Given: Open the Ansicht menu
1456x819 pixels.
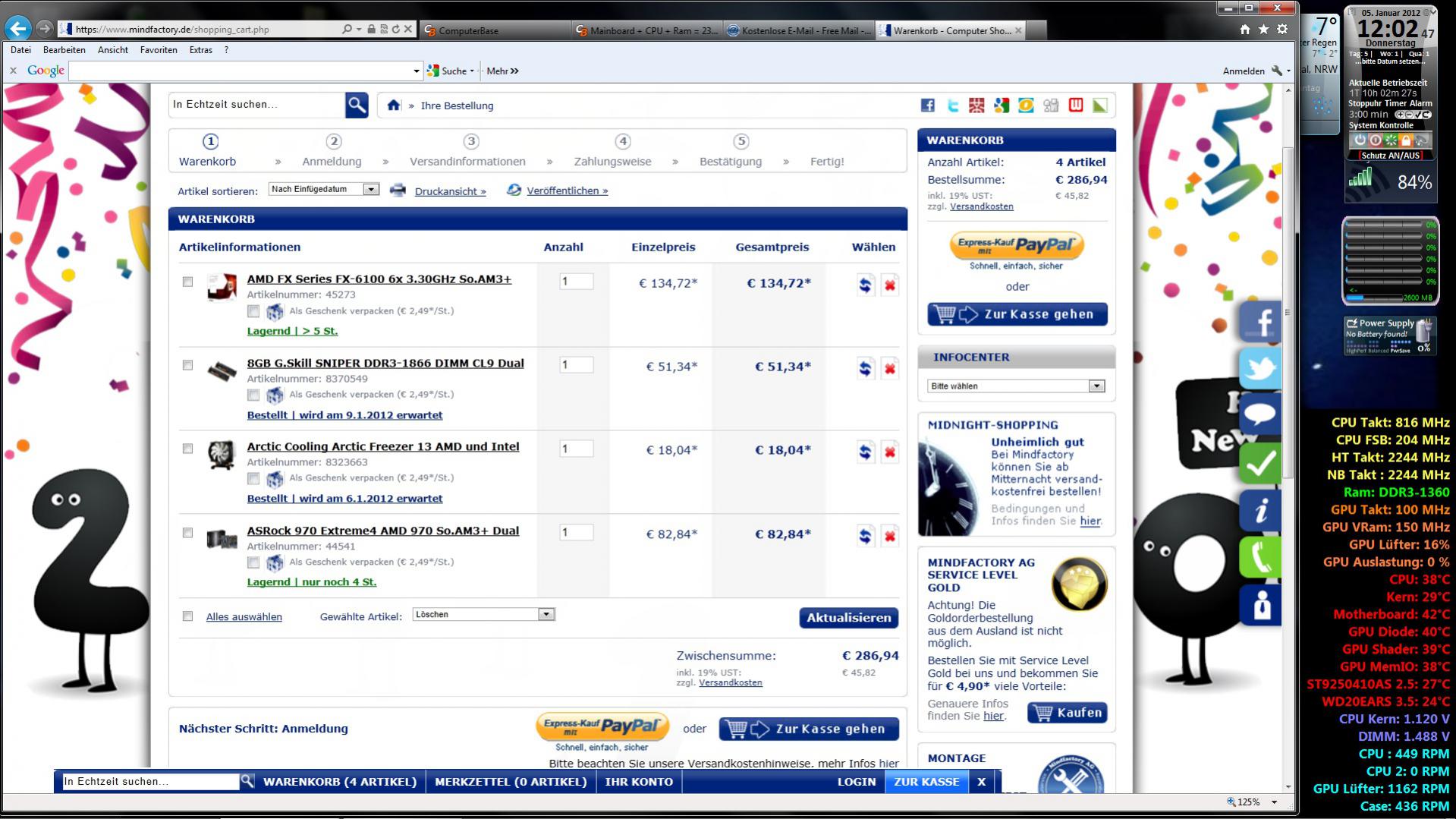Looking at the screenshot, I should click(113, 50).
